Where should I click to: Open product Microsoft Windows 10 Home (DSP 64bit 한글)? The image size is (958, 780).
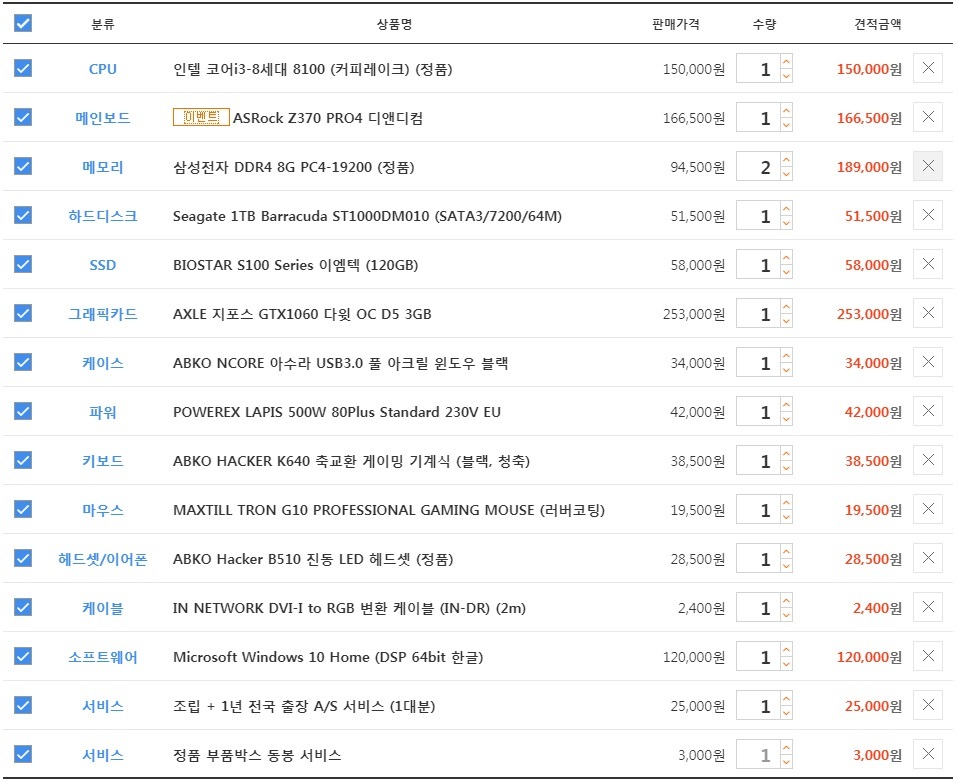point(328,657)
